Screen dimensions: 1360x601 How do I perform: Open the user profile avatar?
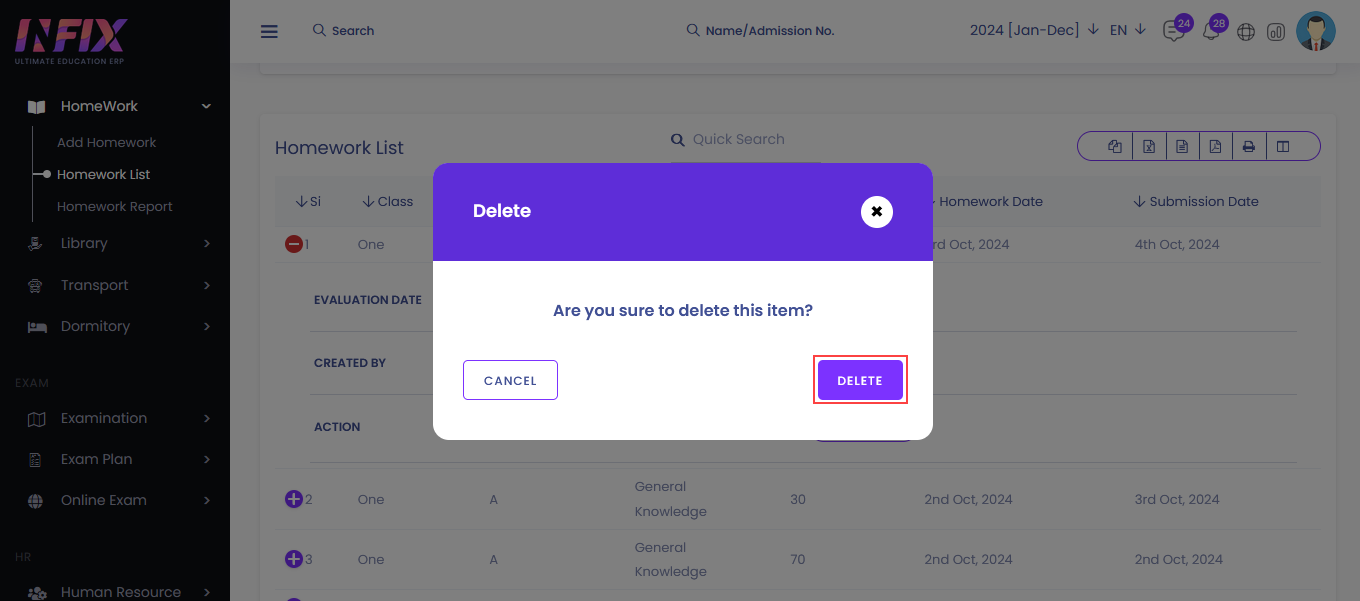coord(1316,31)
